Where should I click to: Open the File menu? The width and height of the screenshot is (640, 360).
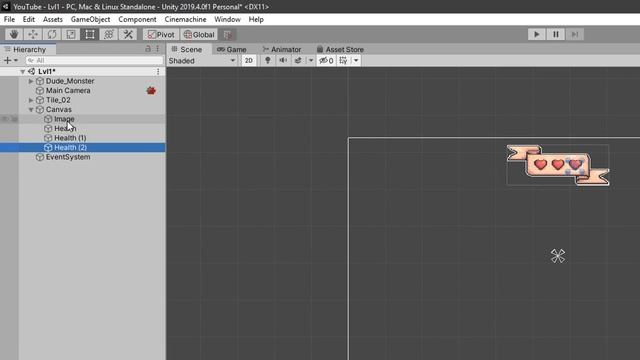click(x=9, y=19)
